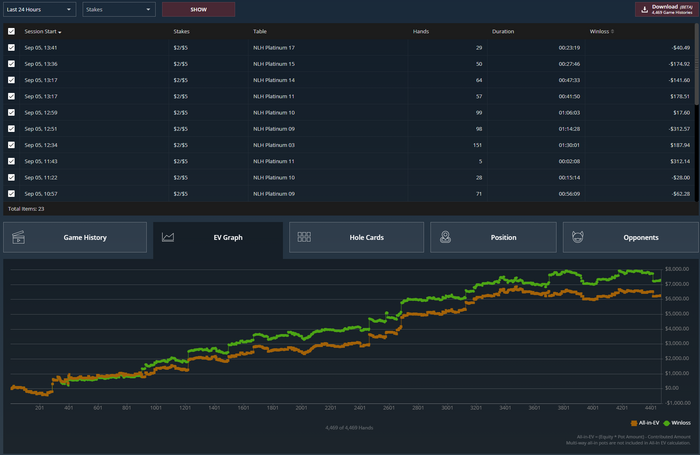
Task: Open the Position tab
Action: tap(493, 238)
